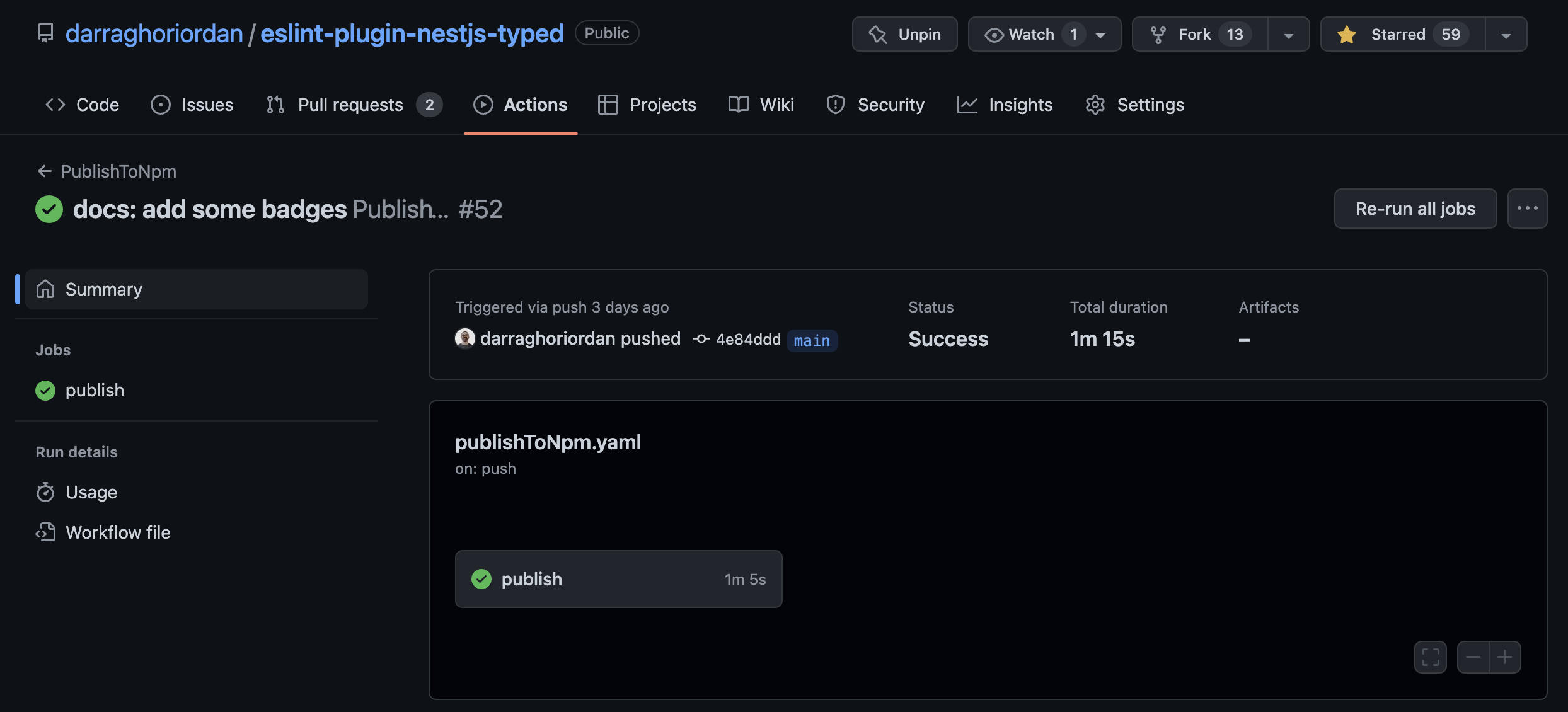Screen dimensions: 1568x712
Task: Click the home icon beside Summary
Action: 45,289
